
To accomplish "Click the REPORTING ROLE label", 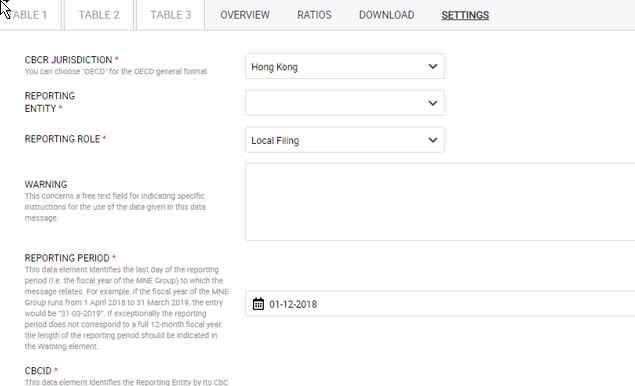I will click(62, 139).
